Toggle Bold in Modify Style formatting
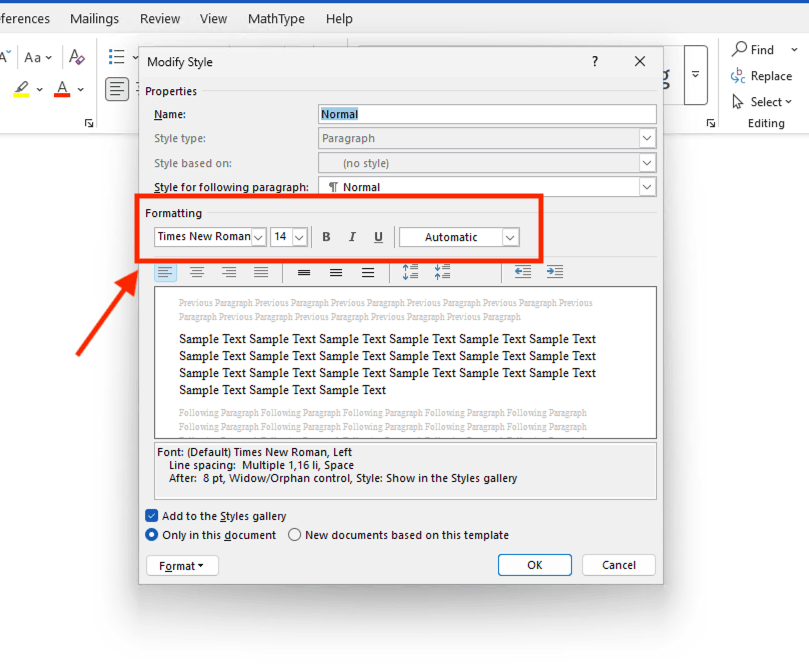The width and height of the screenshot is (809, 664). click(326, 237)
